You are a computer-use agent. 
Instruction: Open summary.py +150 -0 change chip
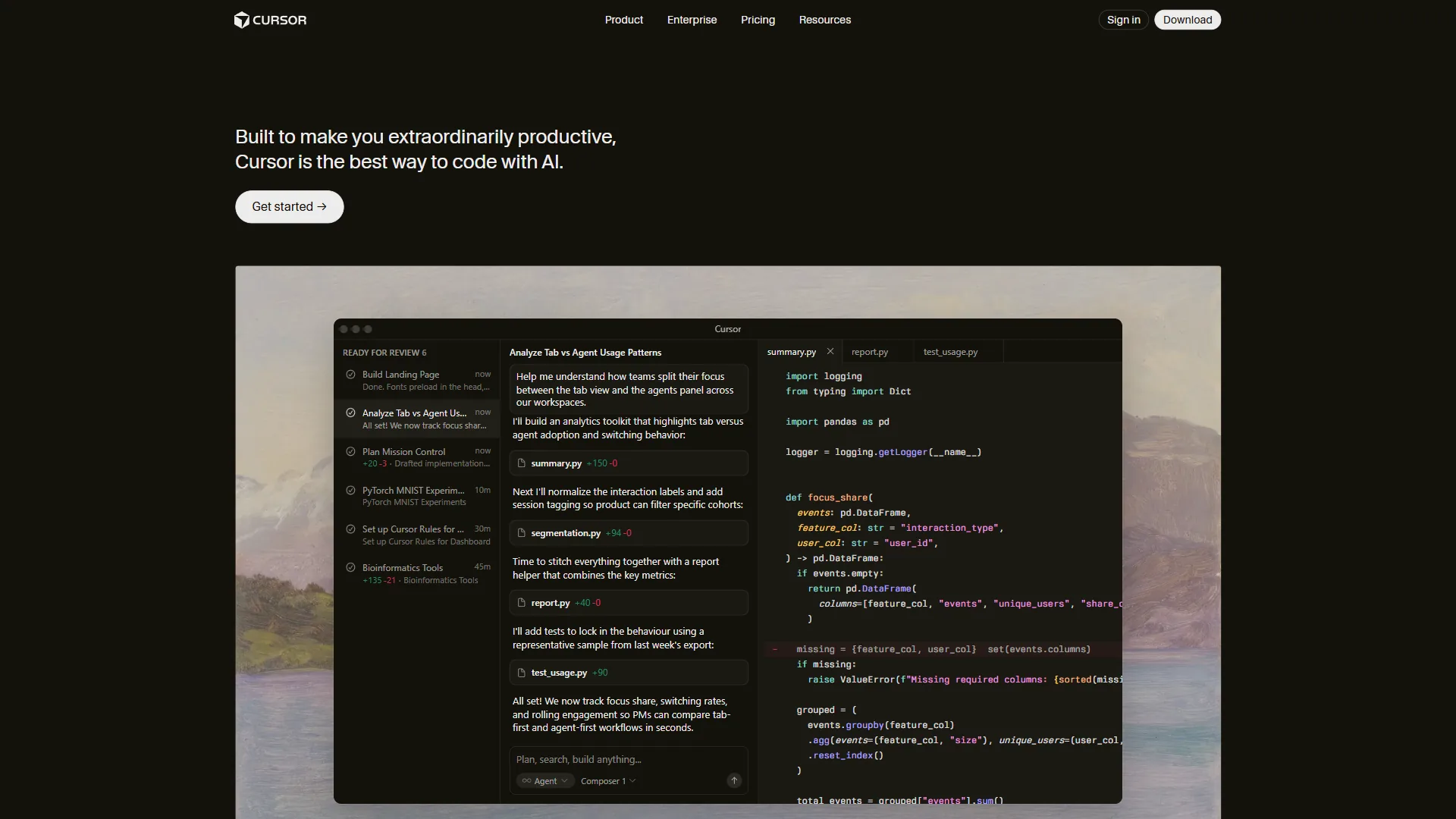click(629, 463)
